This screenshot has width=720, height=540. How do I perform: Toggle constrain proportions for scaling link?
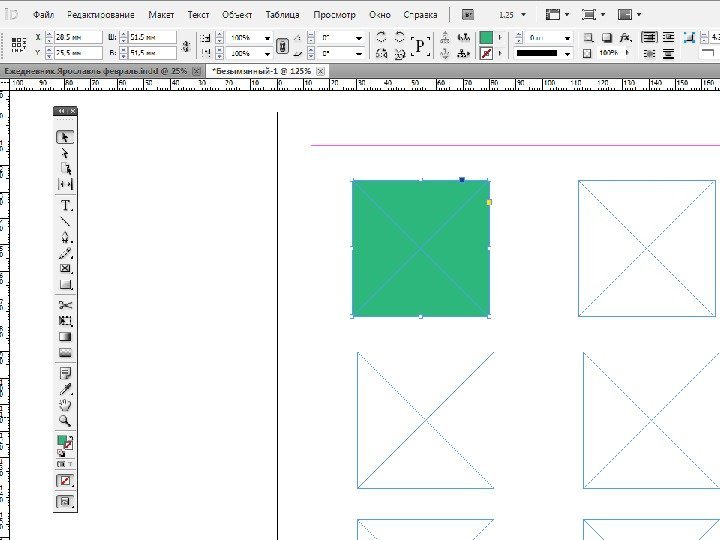pos(282,45)
